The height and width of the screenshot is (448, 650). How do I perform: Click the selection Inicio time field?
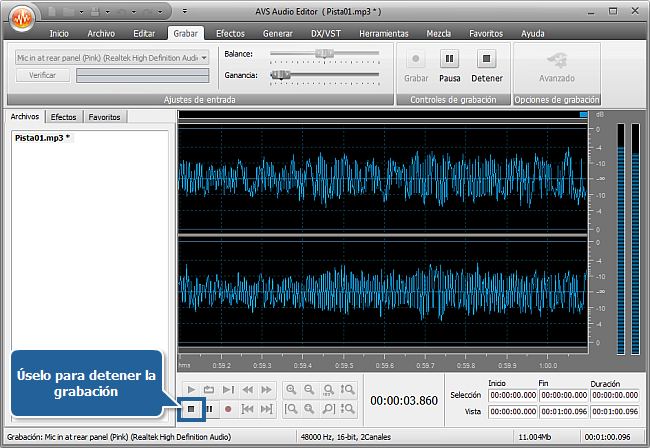point(511,395)
